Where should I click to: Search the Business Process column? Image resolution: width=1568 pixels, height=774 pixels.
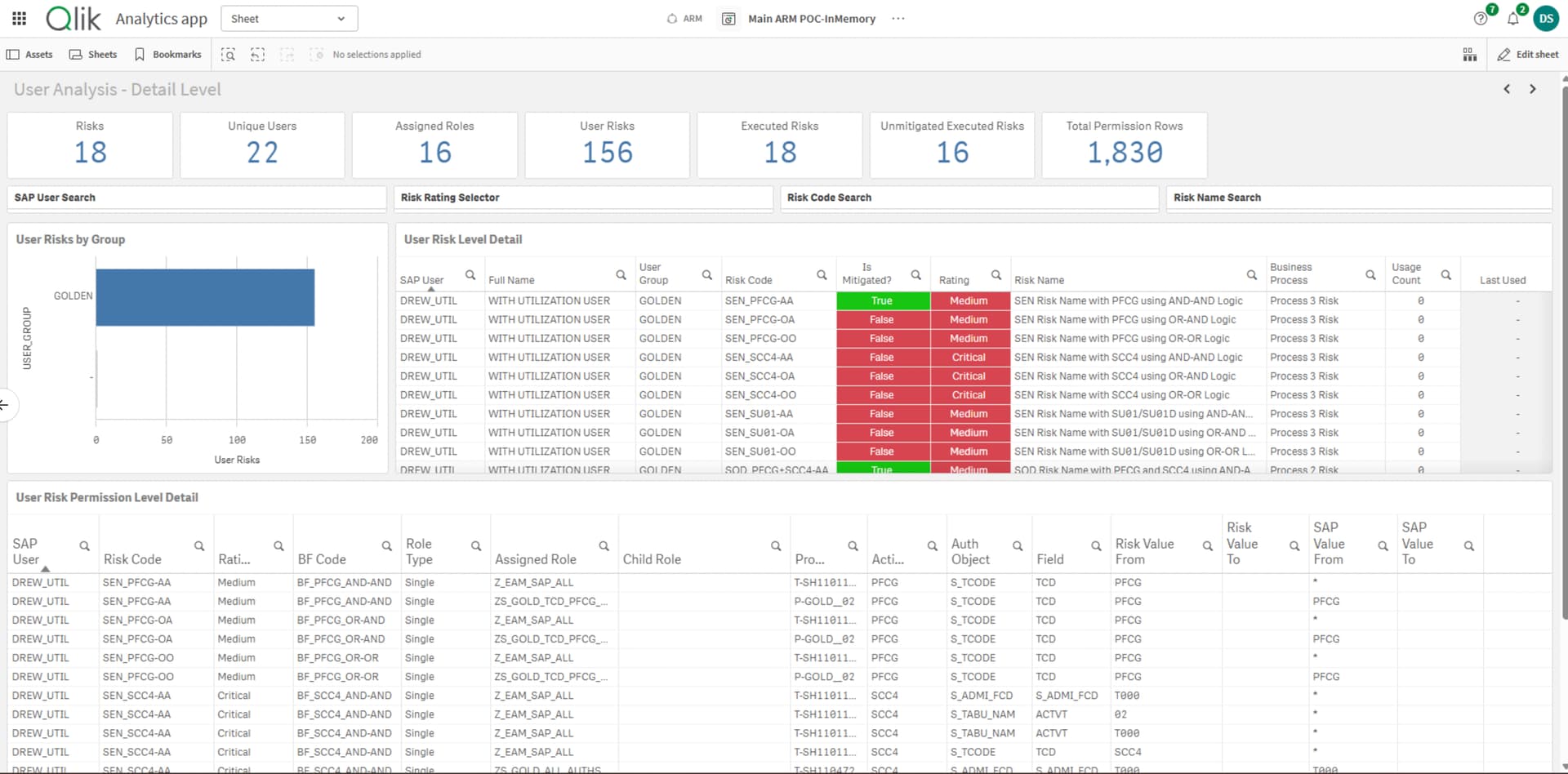(x=1370, y=275)
